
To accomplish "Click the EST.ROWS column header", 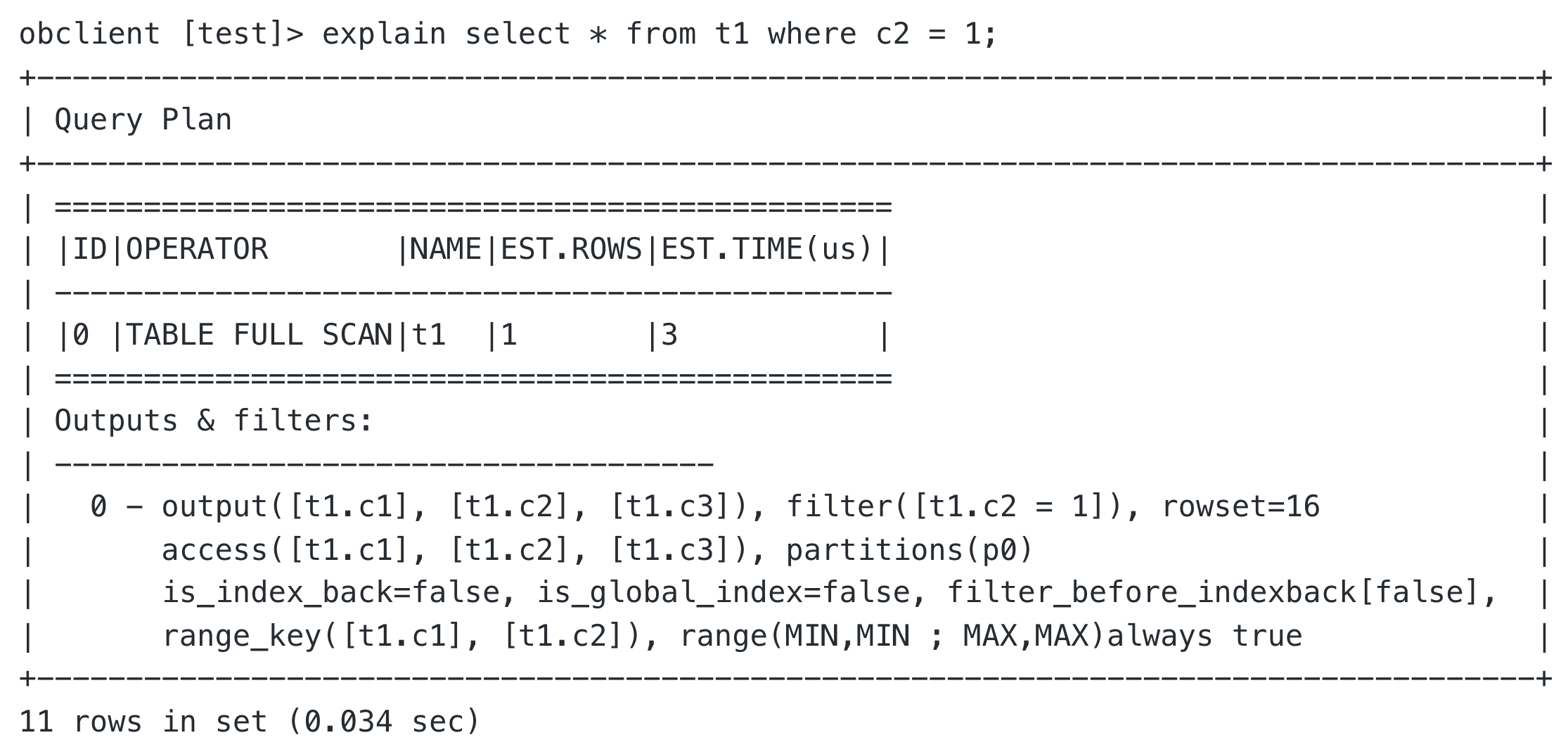I will [571, 250].
